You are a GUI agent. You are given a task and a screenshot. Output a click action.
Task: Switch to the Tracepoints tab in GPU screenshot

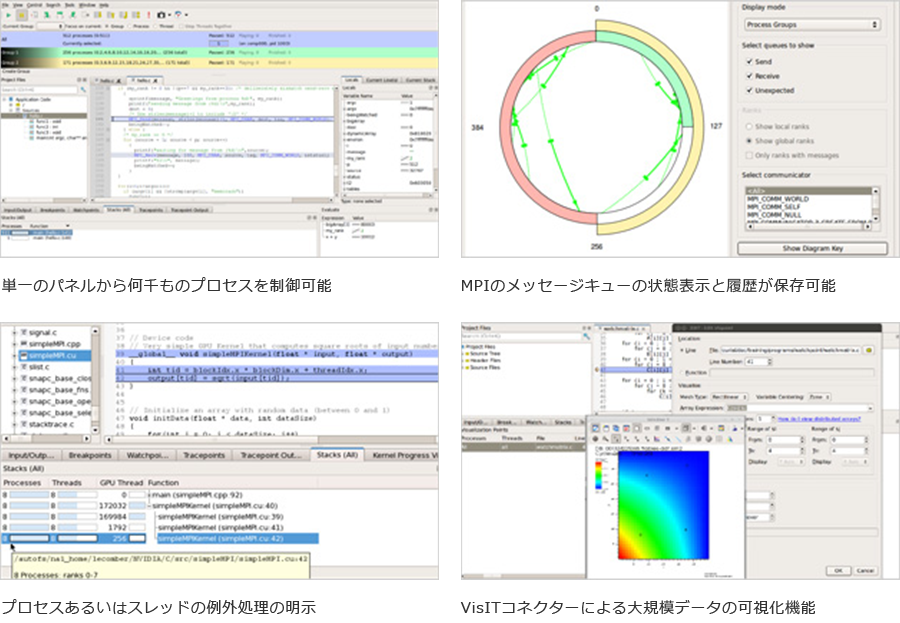tap(204, 455)
